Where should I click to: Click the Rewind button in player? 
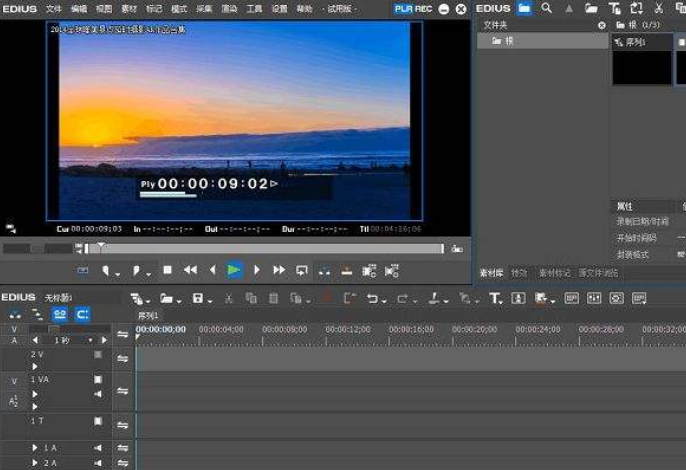pos(189,270)
